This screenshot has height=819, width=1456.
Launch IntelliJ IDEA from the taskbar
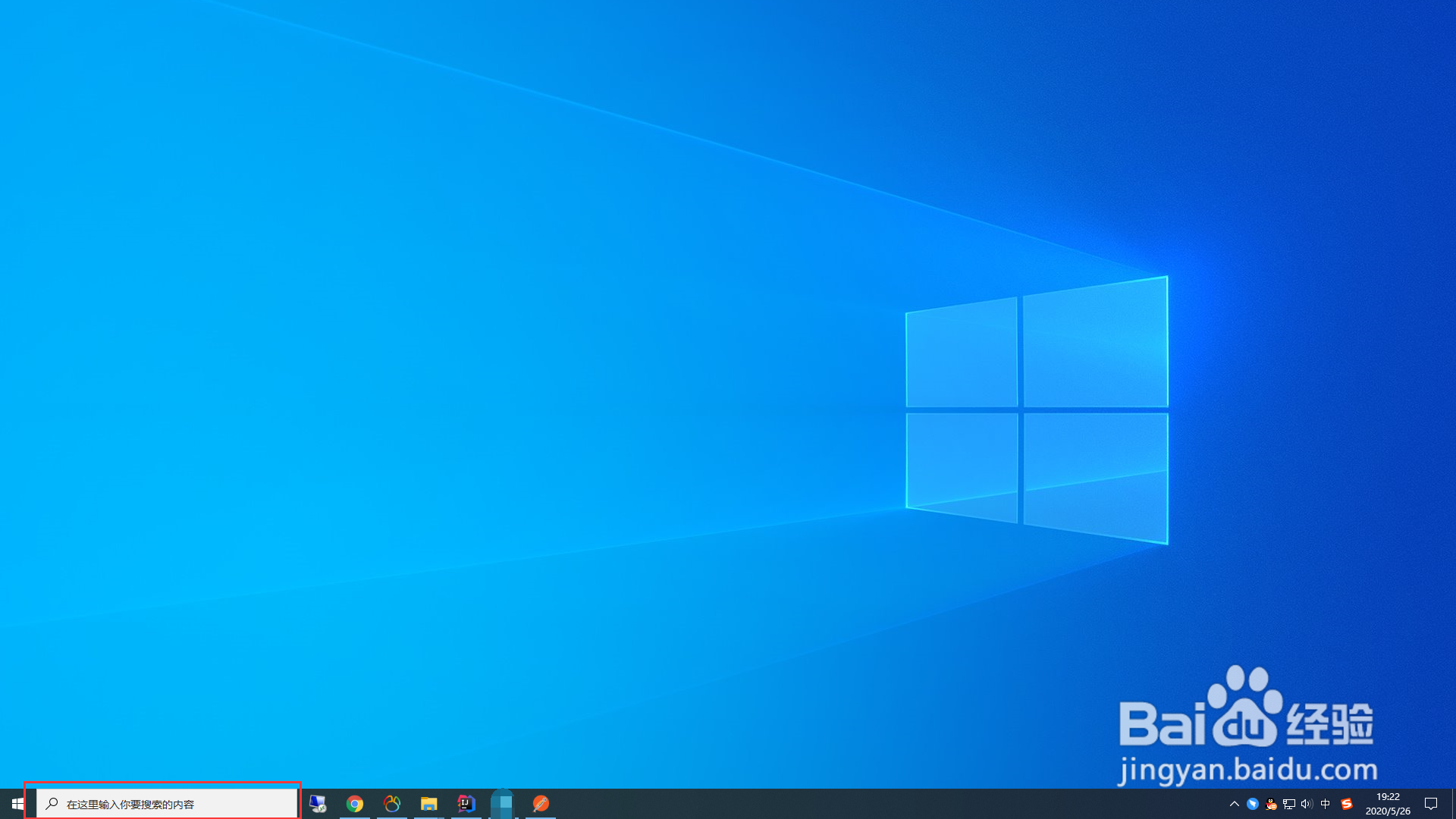point(465,804)
